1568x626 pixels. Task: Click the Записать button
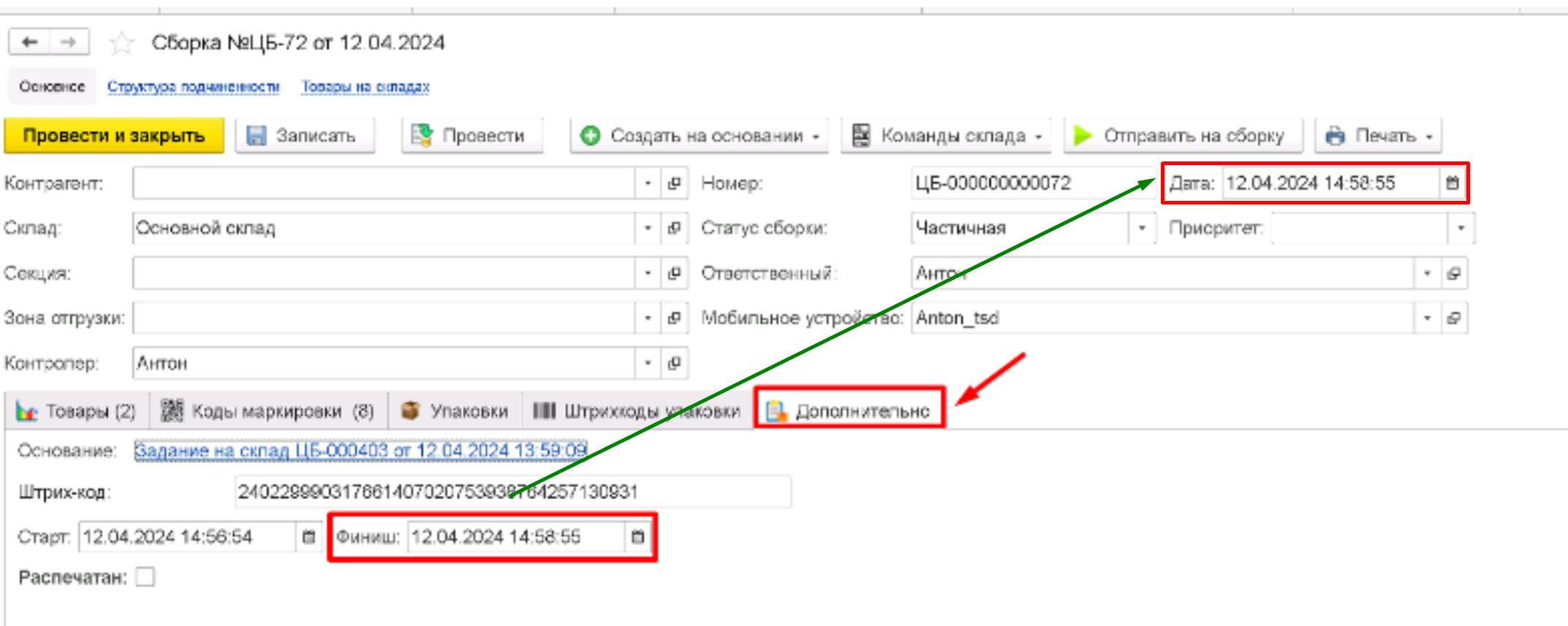(305, 136)
